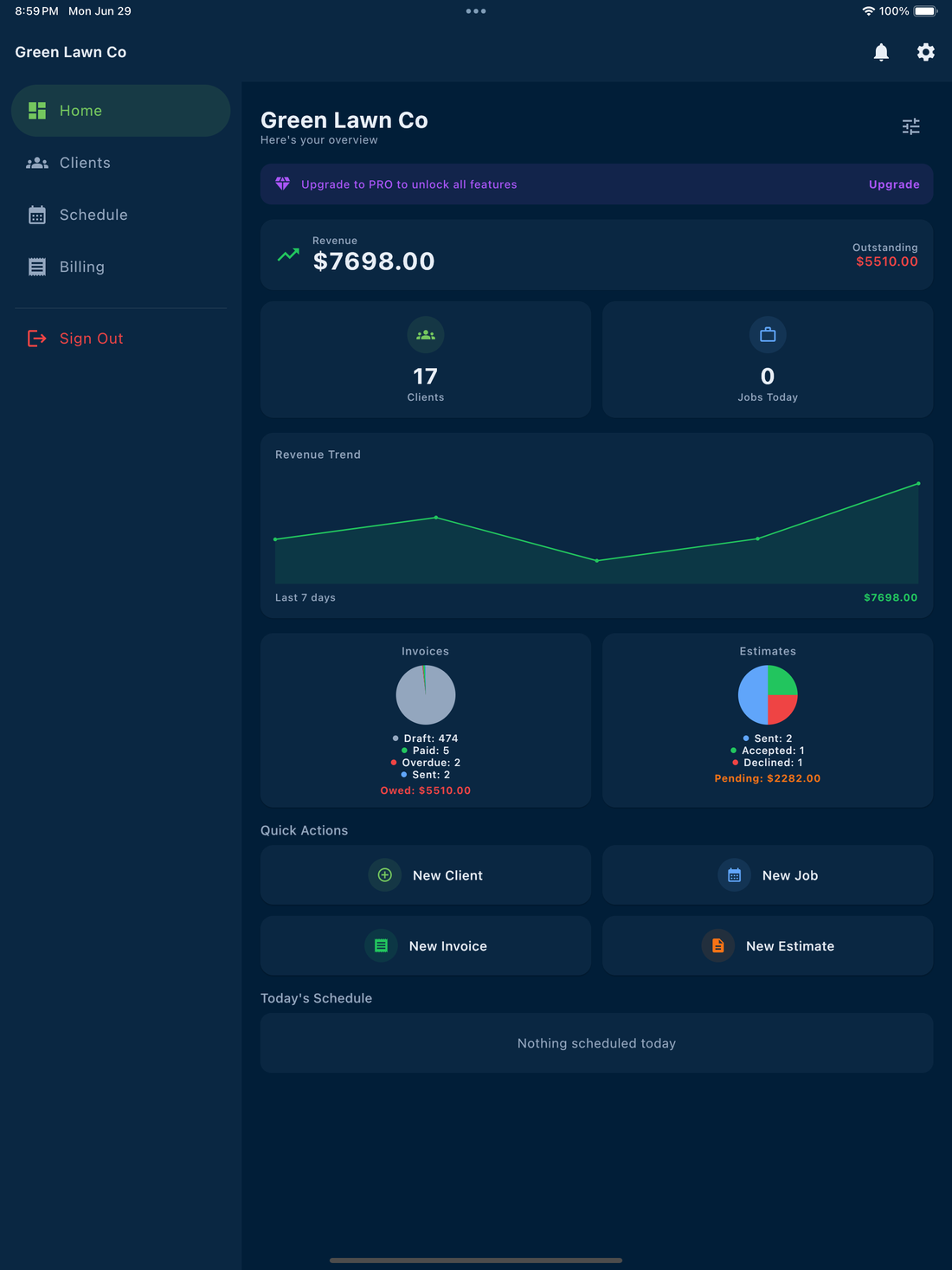Click 'Green Lawn Co' title in top bar

coord(71,52)
